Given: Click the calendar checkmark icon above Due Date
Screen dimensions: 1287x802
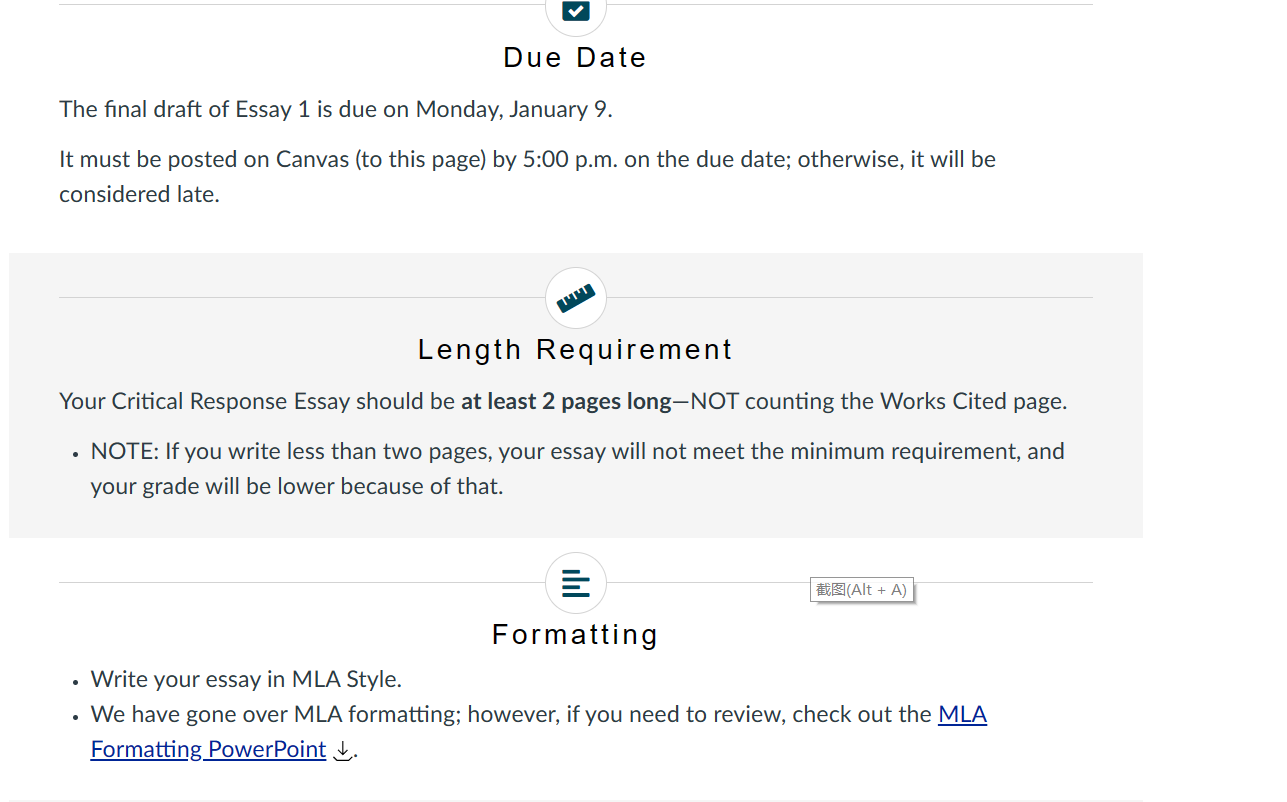Looking at the screenshot, I should point(576,11).
